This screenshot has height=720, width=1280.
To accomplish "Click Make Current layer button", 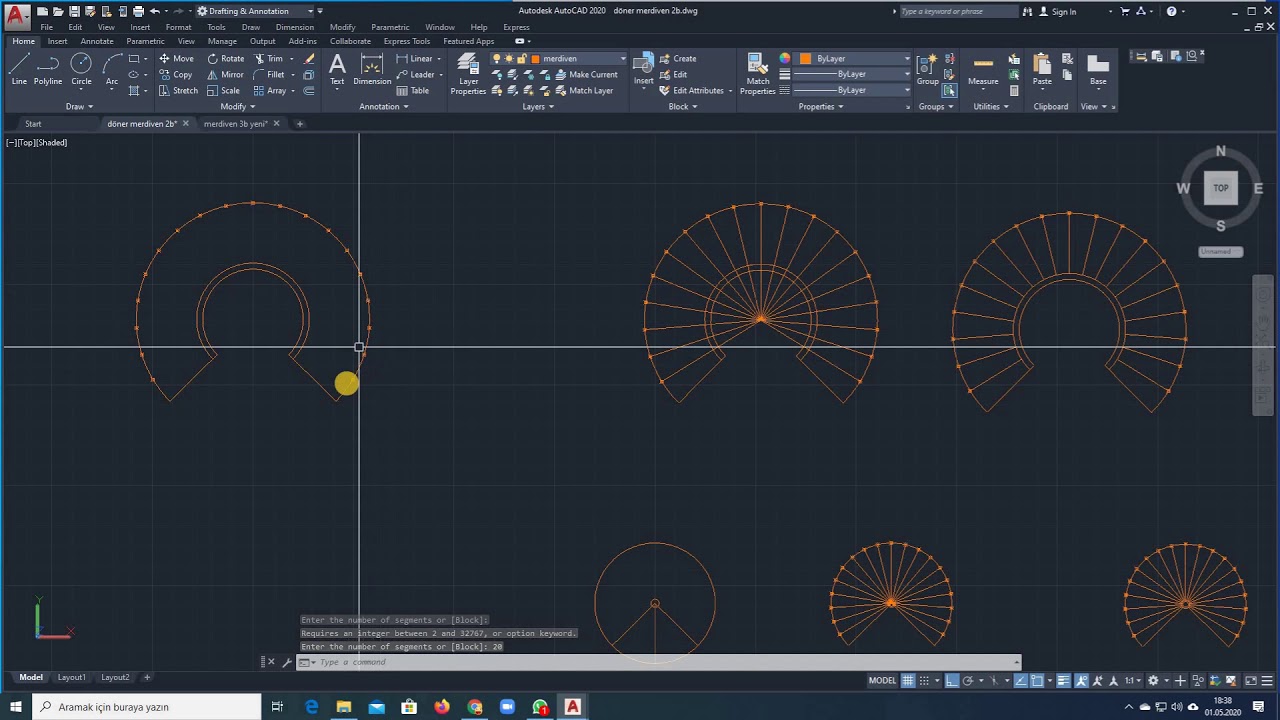I will pyautogui.click(x=585, y=74).
